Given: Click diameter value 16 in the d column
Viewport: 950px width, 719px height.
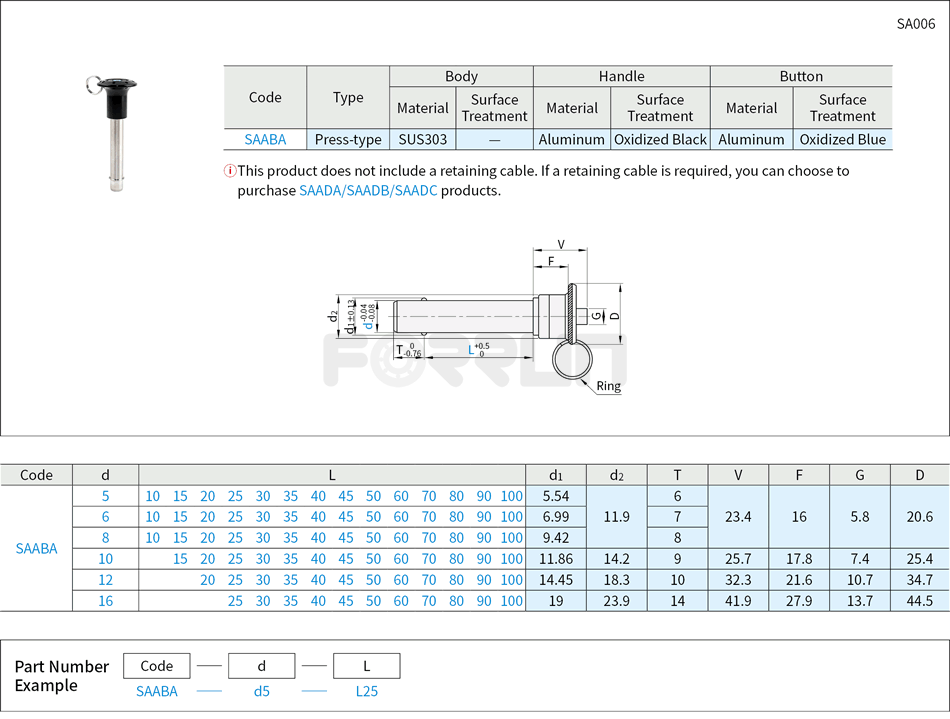Looking at the screenshot, I should point(105,601).
